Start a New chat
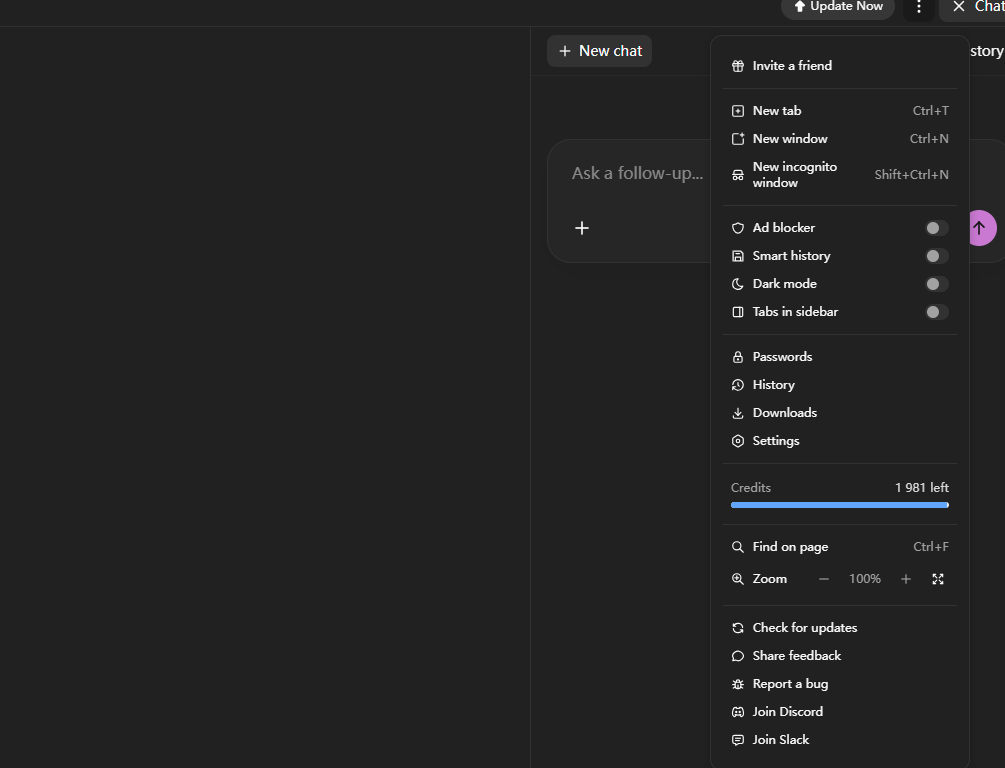The width and height of the screenshot is (1005, 768). (x=600, y=51)
